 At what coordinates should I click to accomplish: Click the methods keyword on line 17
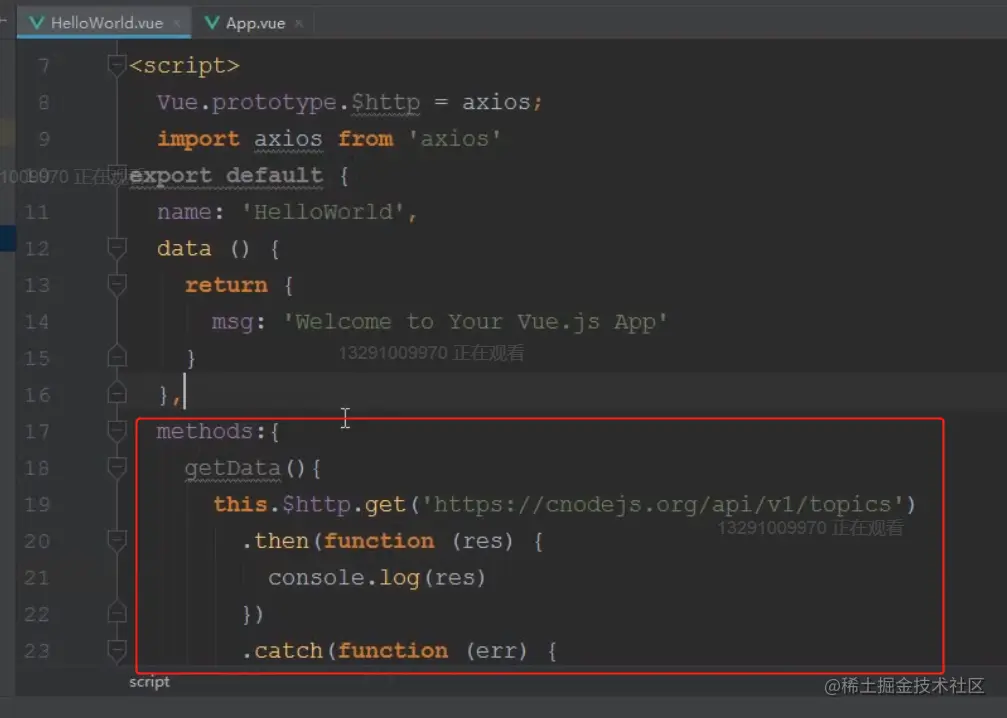point(205,432)
